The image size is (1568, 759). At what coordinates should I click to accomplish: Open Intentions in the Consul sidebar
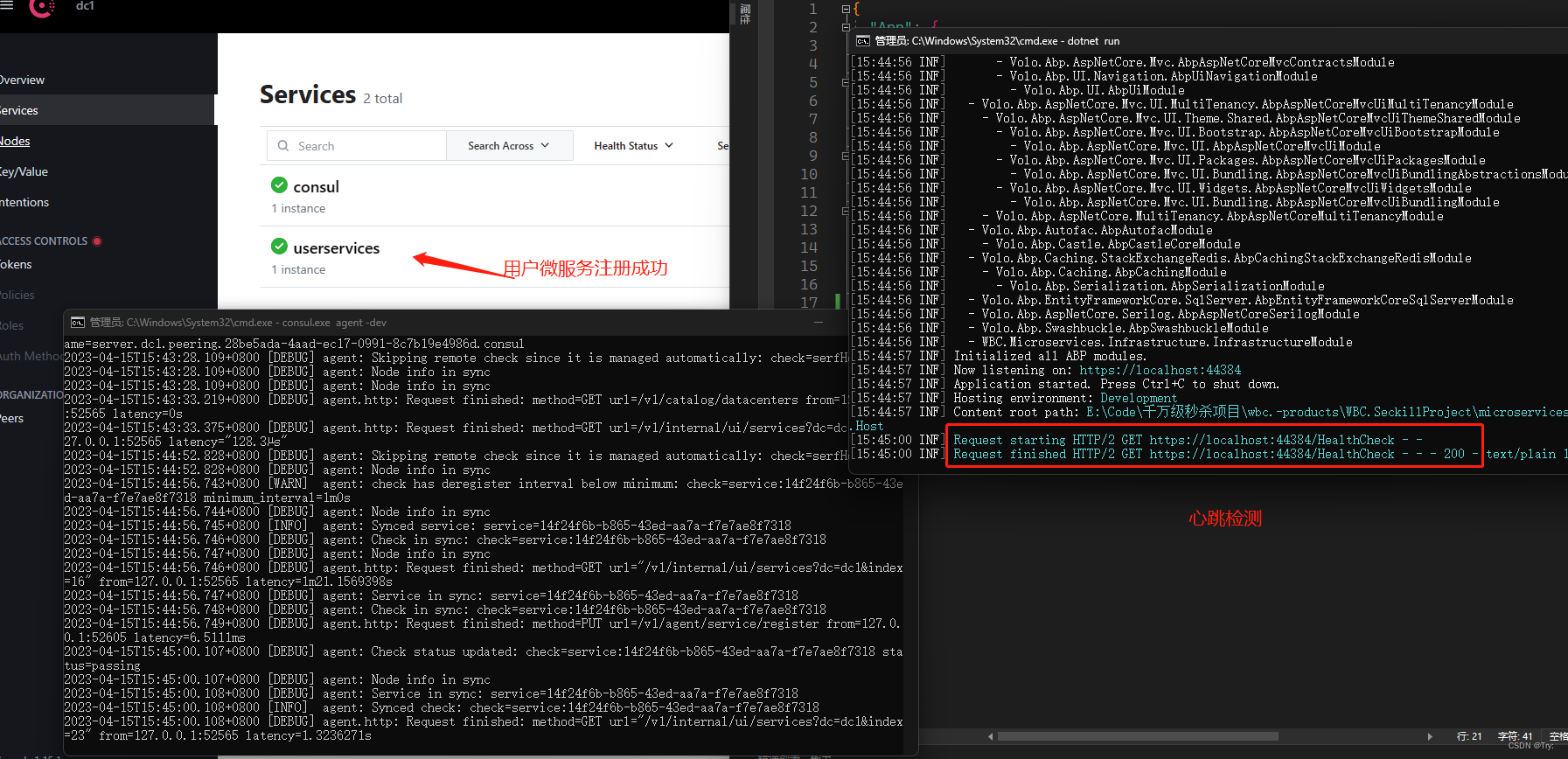[24, 202]
